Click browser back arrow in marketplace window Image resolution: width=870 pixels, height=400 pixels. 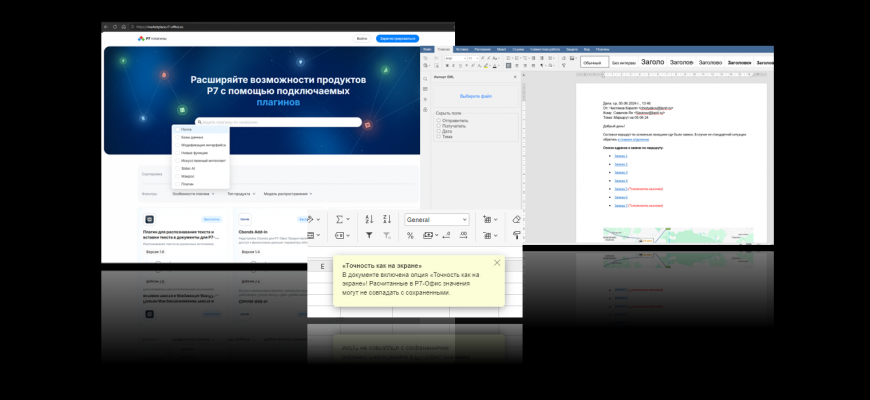[x=106, y=27]
